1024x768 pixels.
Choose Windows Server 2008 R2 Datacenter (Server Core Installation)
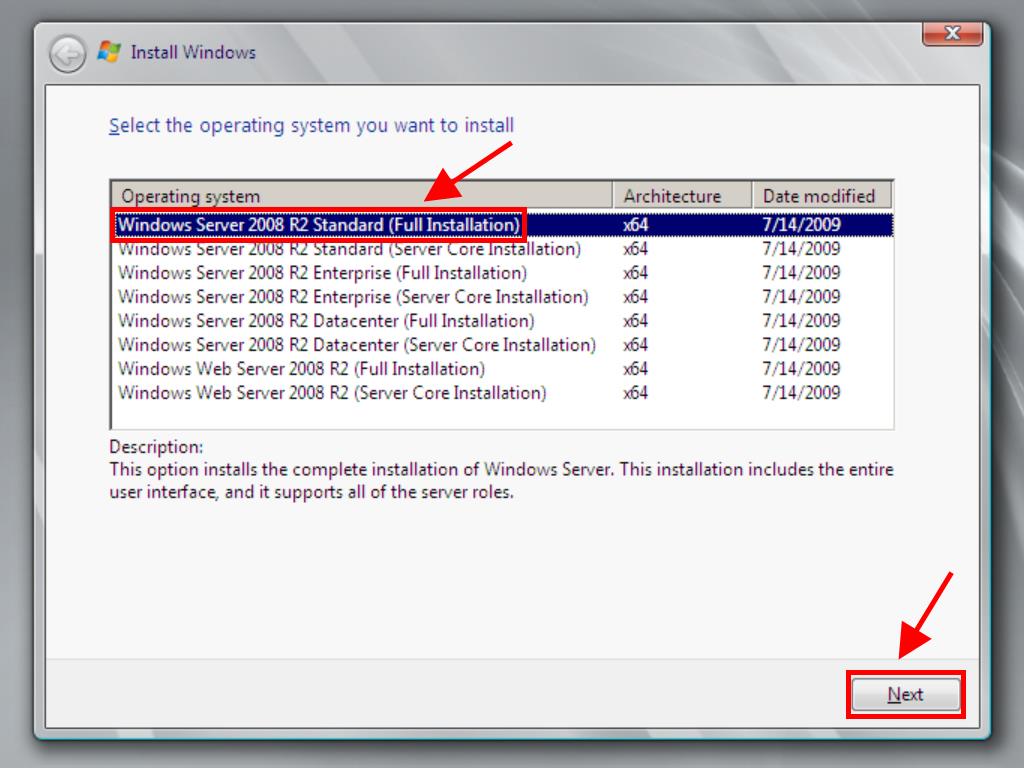pos(357,345)
